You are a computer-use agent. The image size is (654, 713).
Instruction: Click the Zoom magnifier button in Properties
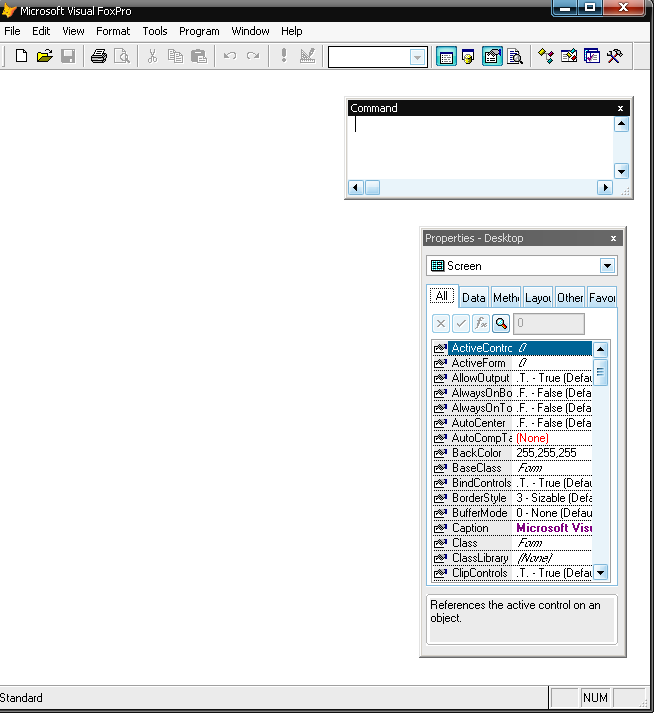tap(501, 323)
